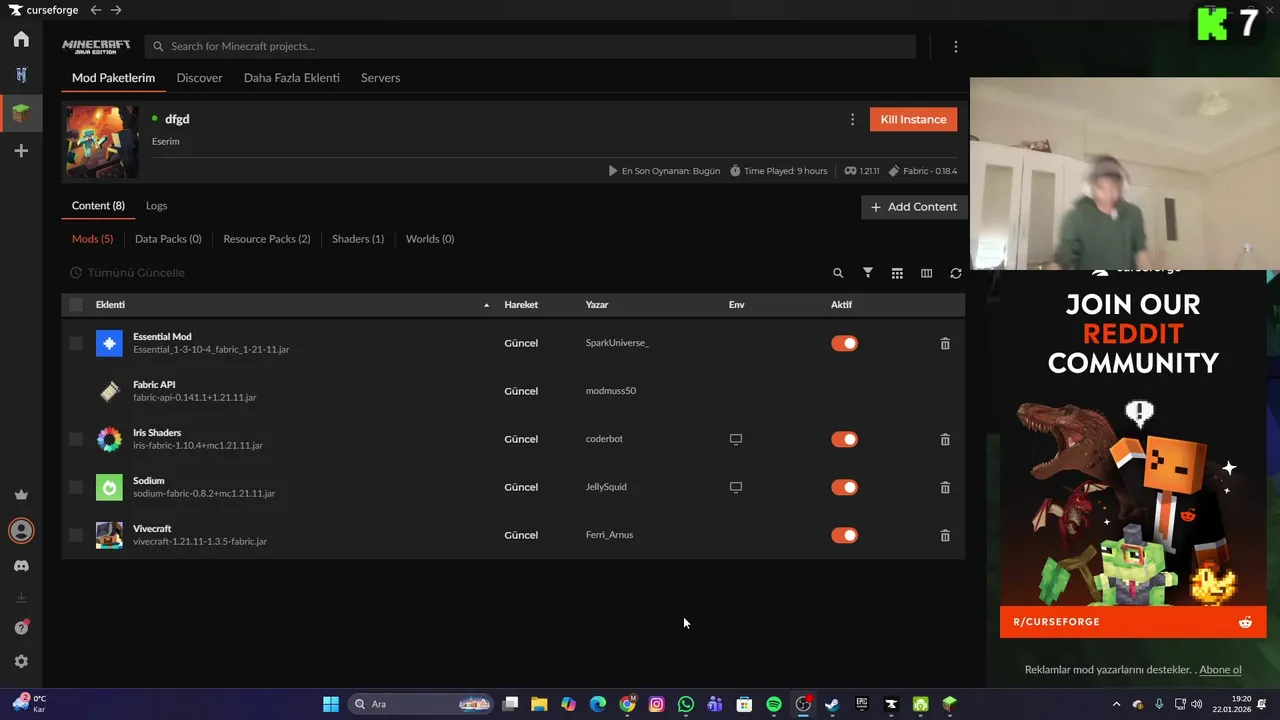Screen dimensions: 1280x720
Task: Click the R/CURSEFORGE Reddit banner button
Action: (1132, 622)
